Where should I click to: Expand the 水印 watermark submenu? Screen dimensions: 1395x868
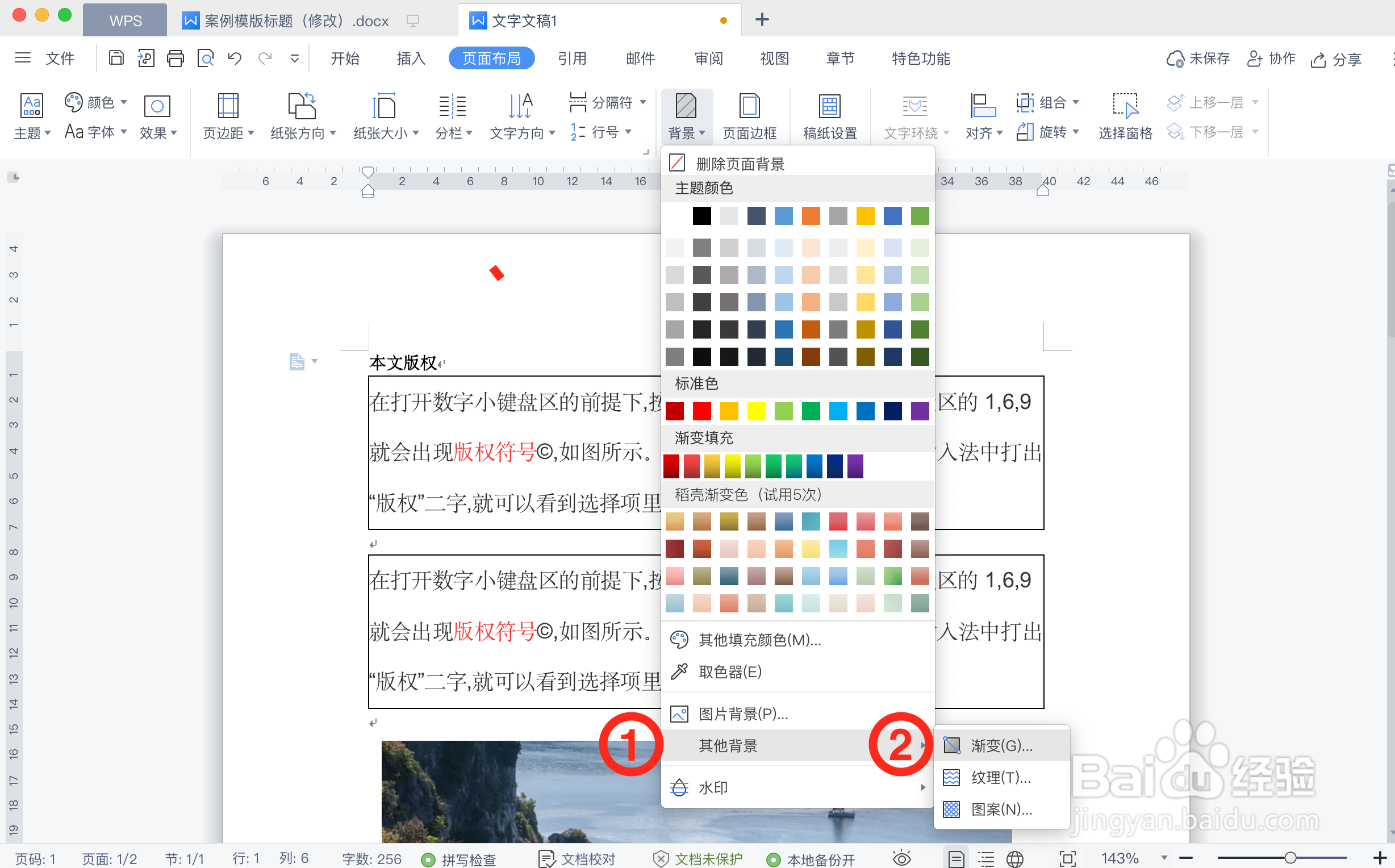pos(715,787)
